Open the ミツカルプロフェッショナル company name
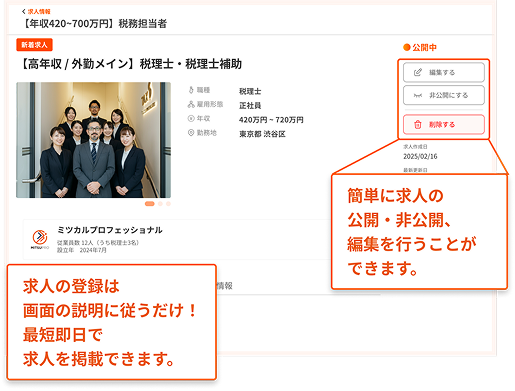Screen dimensions: 515x391 (x=110, y=230)
